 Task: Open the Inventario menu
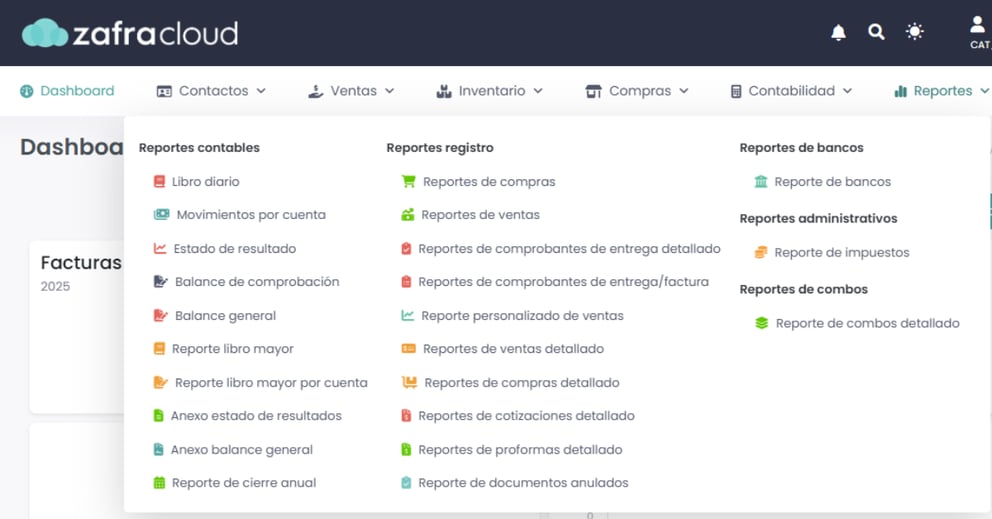(x=490, y=91)
